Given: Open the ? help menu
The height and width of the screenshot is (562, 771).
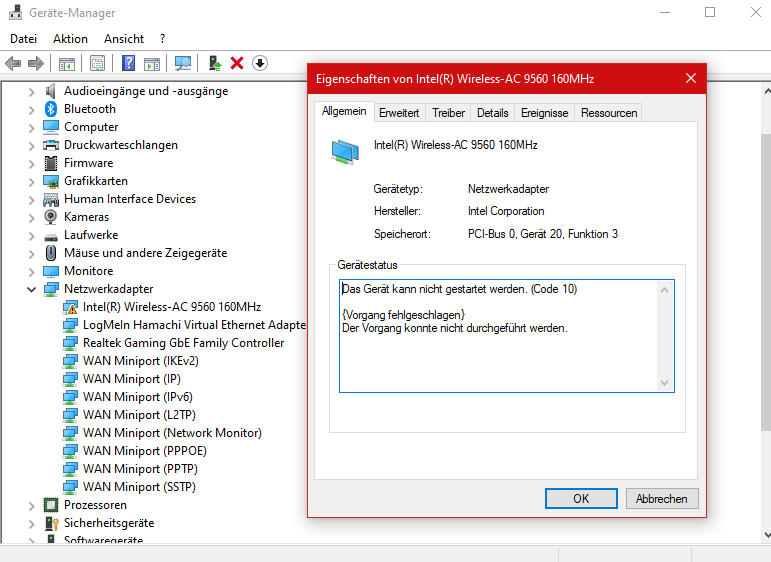Looking at the screenshot, I should point(162,39).
